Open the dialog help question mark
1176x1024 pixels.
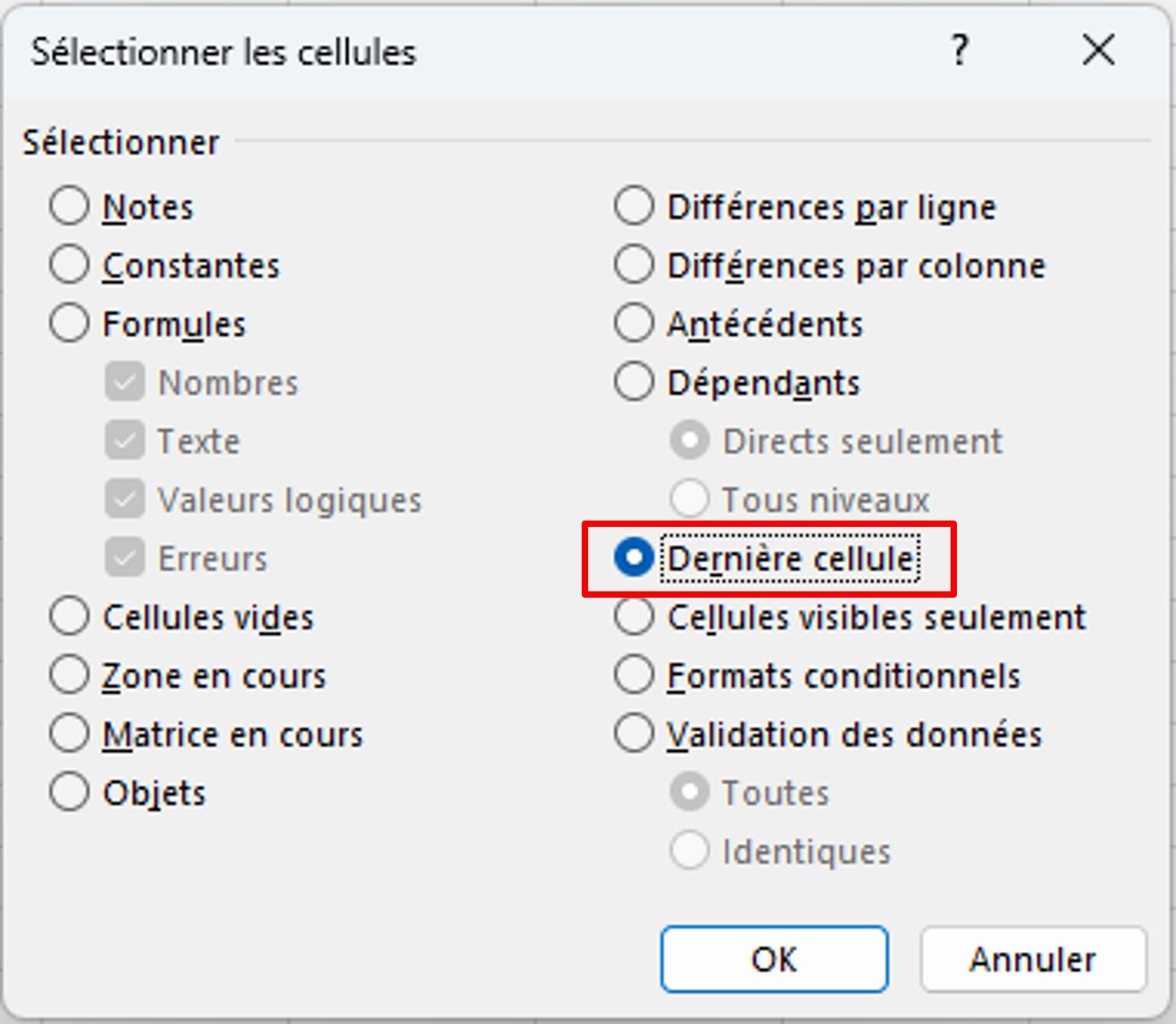pos(960,50)
